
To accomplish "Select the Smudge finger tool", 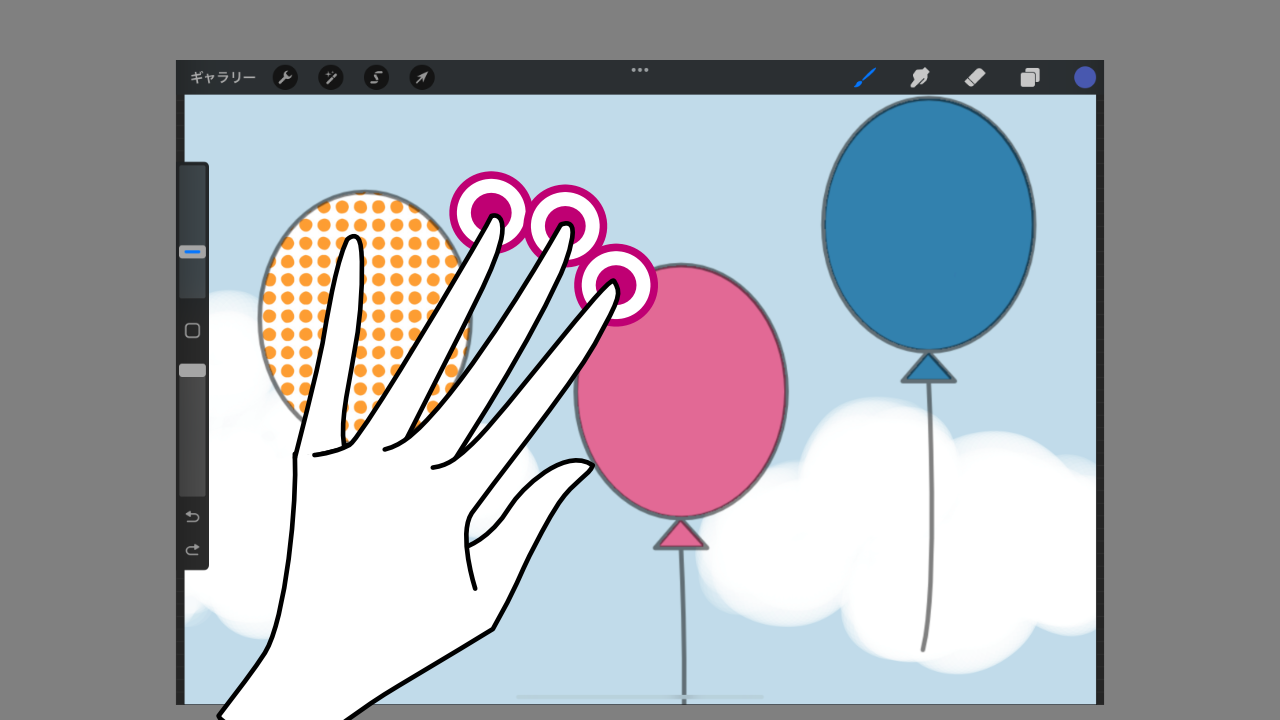I will (x=920, y=78).
